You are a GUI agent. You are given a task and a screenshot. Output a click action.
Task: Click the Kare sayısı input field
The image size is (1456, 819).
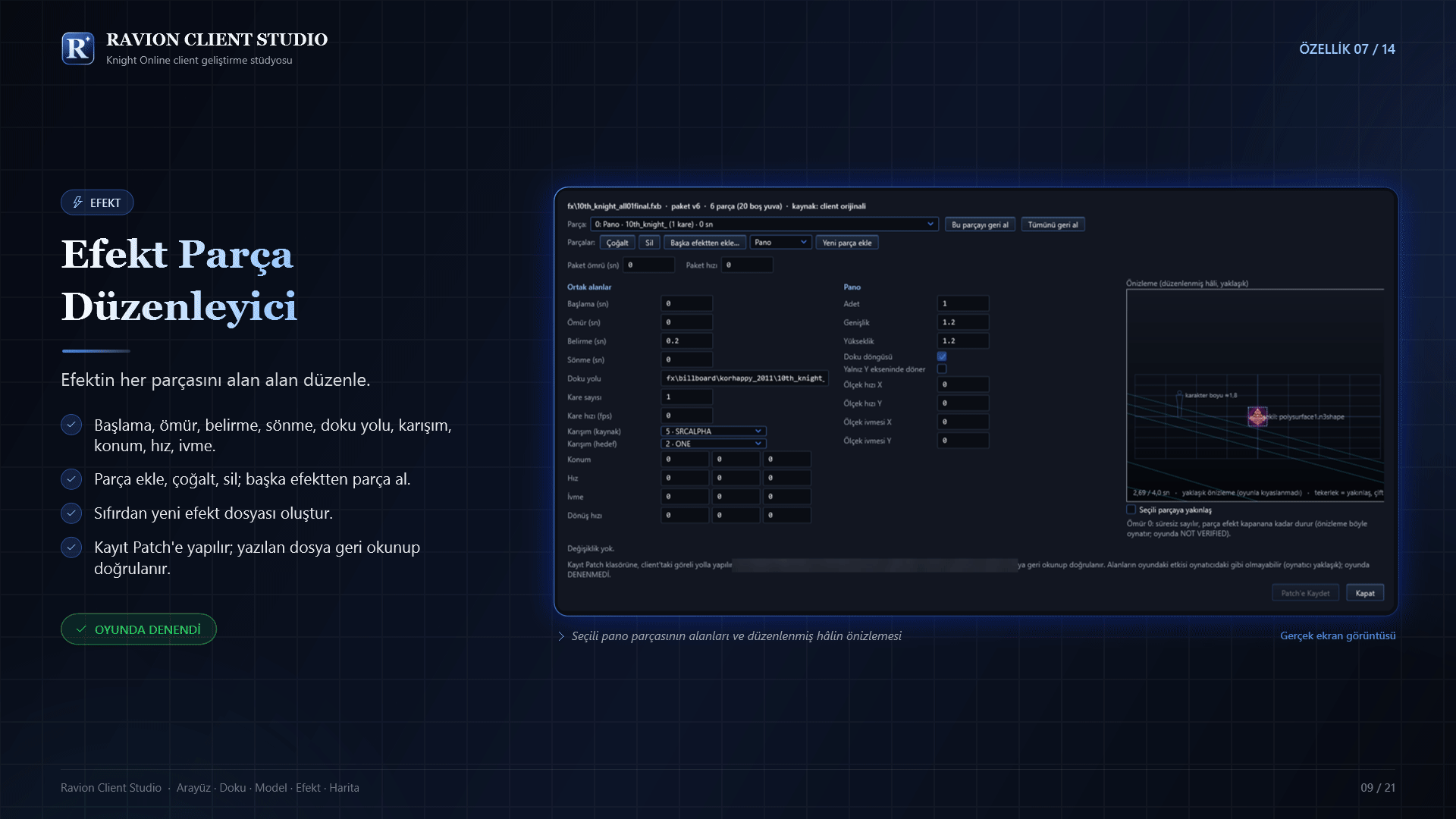687,397
